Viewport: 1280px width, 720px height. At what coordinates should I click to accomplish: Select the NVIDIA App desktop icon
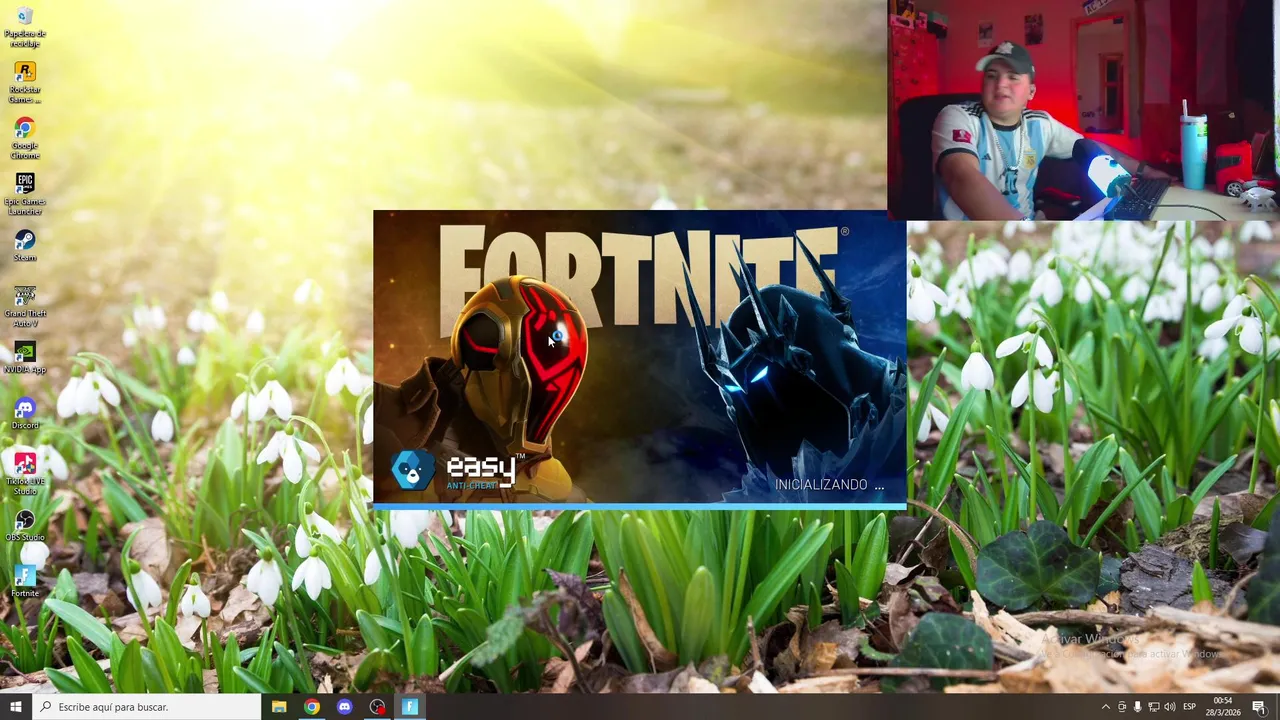(25, 358)
